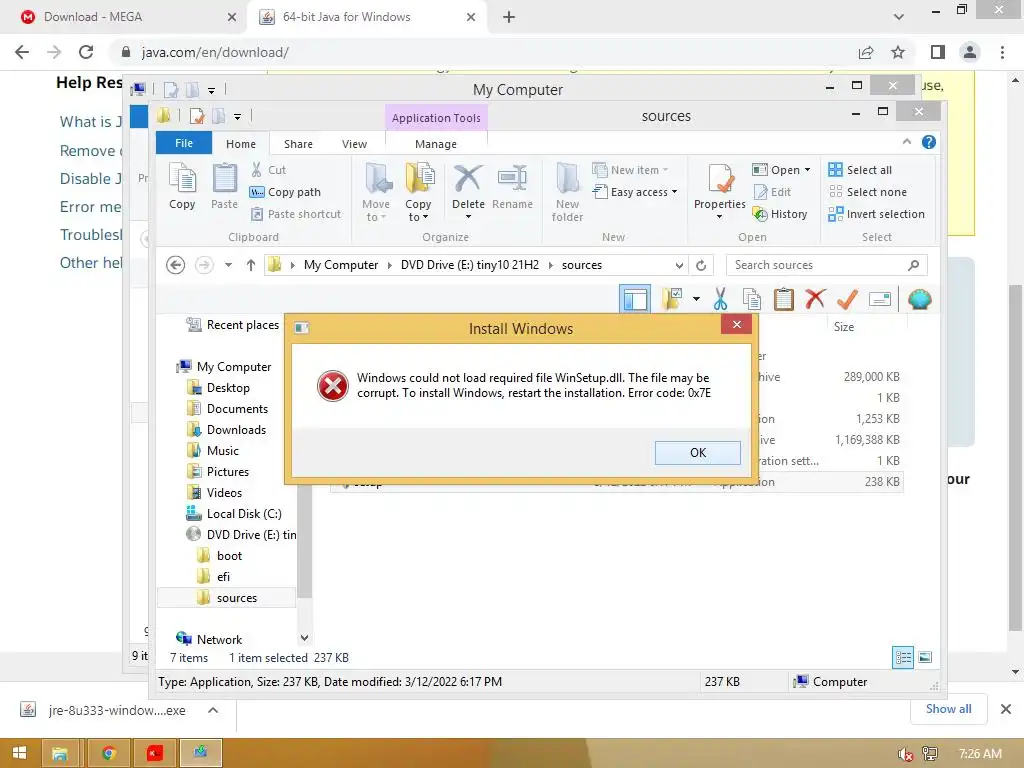This screenshot has width=1024, height=768.
Task: Click the New folder icon
Action: coord(567,193)
